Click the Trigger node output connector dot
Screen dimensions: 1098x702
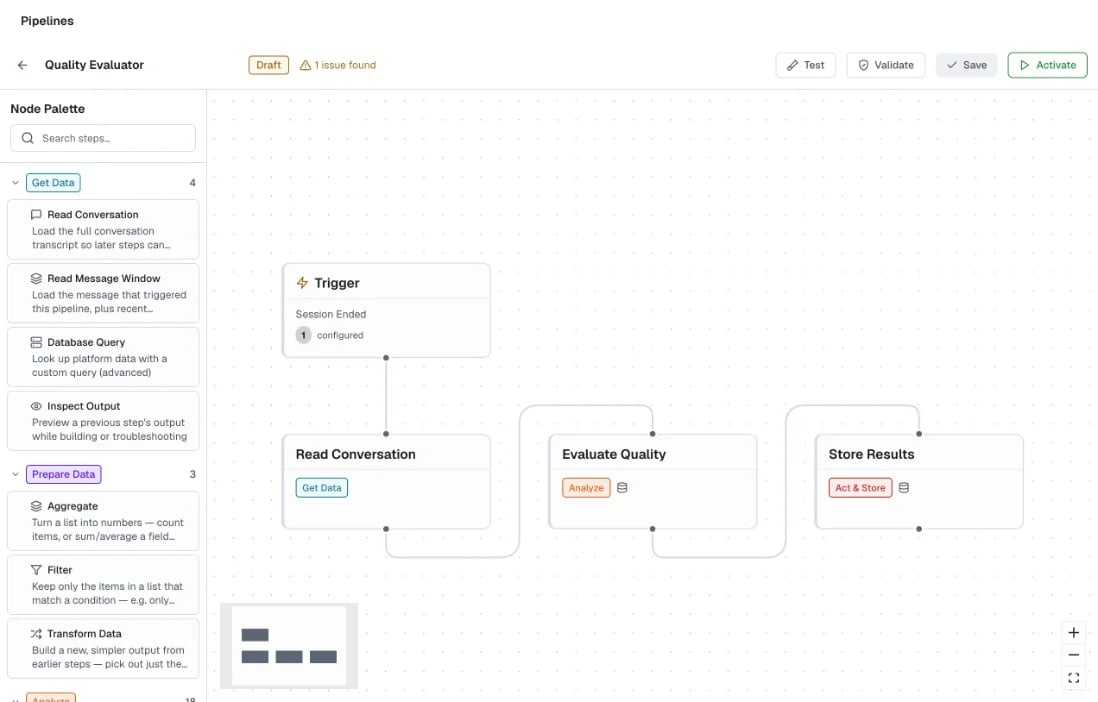coord(386,357)
